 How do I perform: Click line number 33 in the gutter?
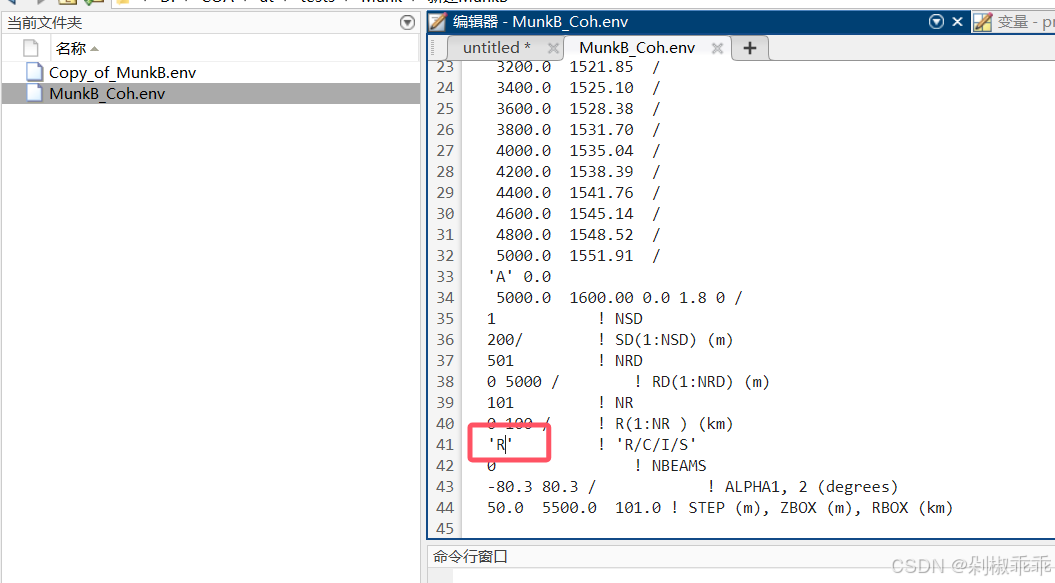(445, 277)
